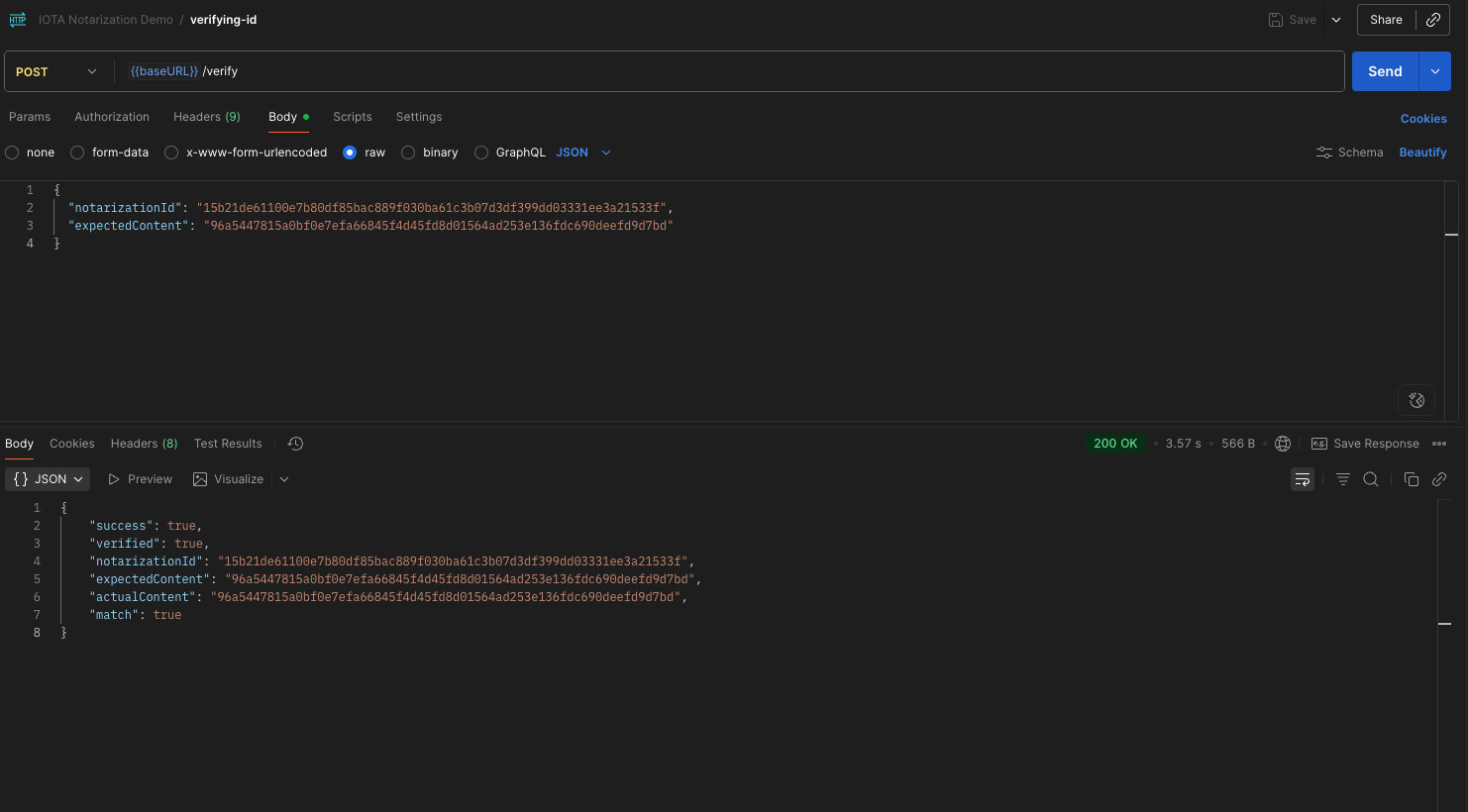Open search in the response body viewer
The image size is (1468, 812).
click(1371, 478)
